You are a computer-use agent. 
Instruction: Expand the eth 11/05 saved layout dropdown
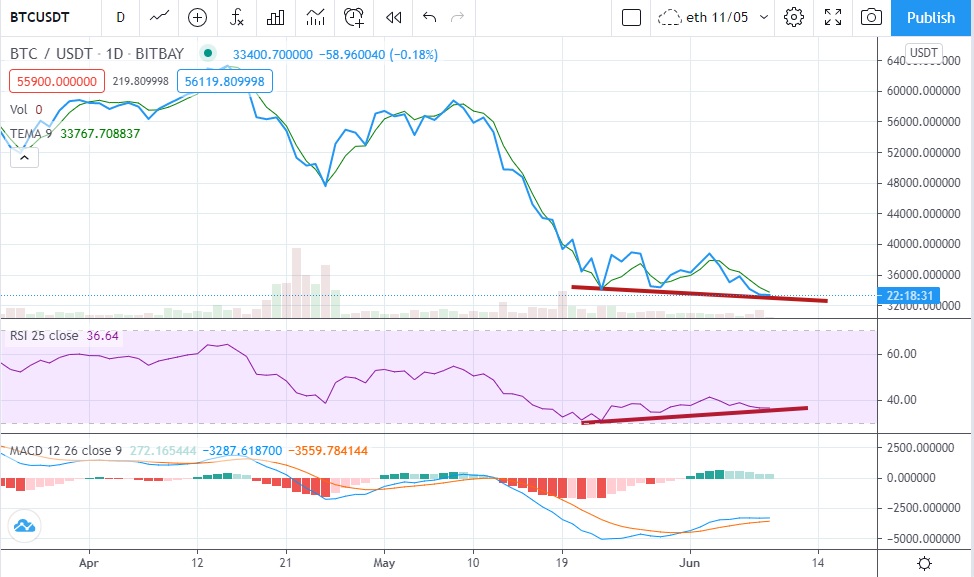tap(714, 17)
